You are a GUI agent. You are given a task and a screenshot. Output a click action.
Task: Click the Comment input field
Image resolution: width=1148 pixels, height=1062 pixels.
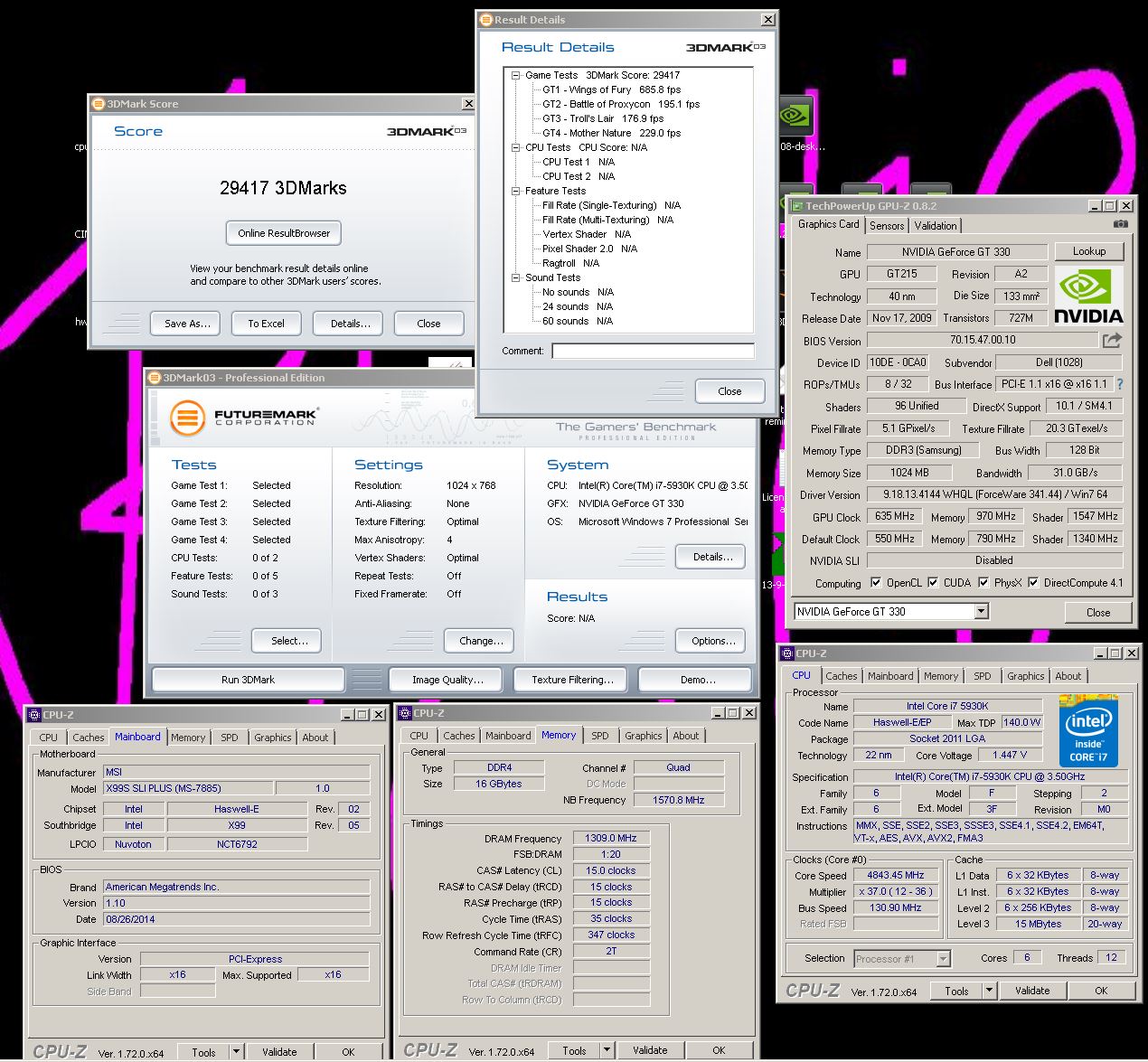[653, 351]
